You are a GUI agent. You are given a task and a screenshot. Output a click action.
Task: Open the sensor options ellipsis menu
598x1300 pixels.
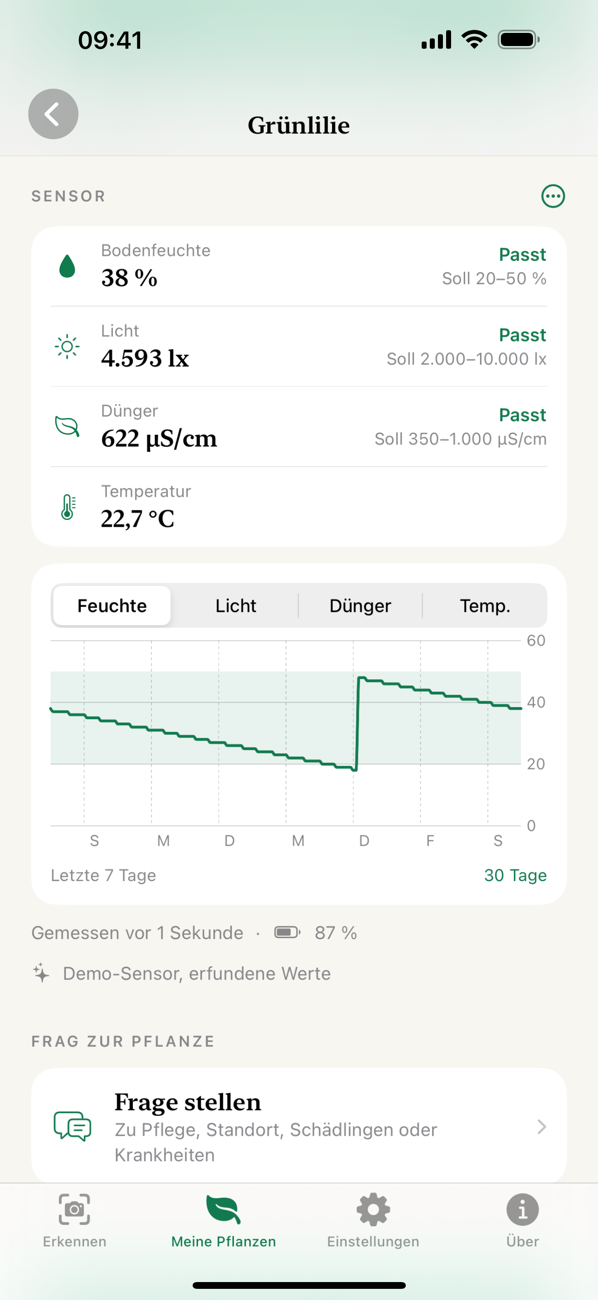click(x=553, y=196)
